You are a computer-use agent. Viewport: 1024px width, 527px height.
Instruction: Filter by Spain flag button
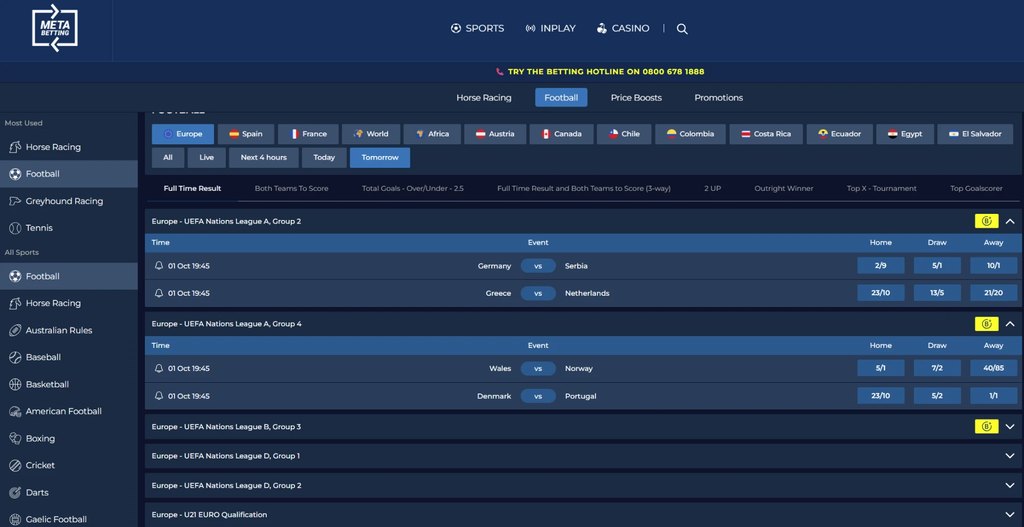point(246,134)
